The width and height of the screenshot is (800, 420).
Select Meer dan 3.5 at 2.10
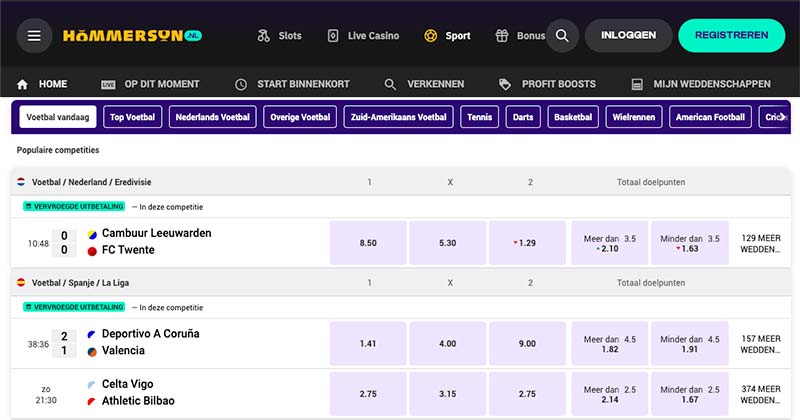point(610,243)
